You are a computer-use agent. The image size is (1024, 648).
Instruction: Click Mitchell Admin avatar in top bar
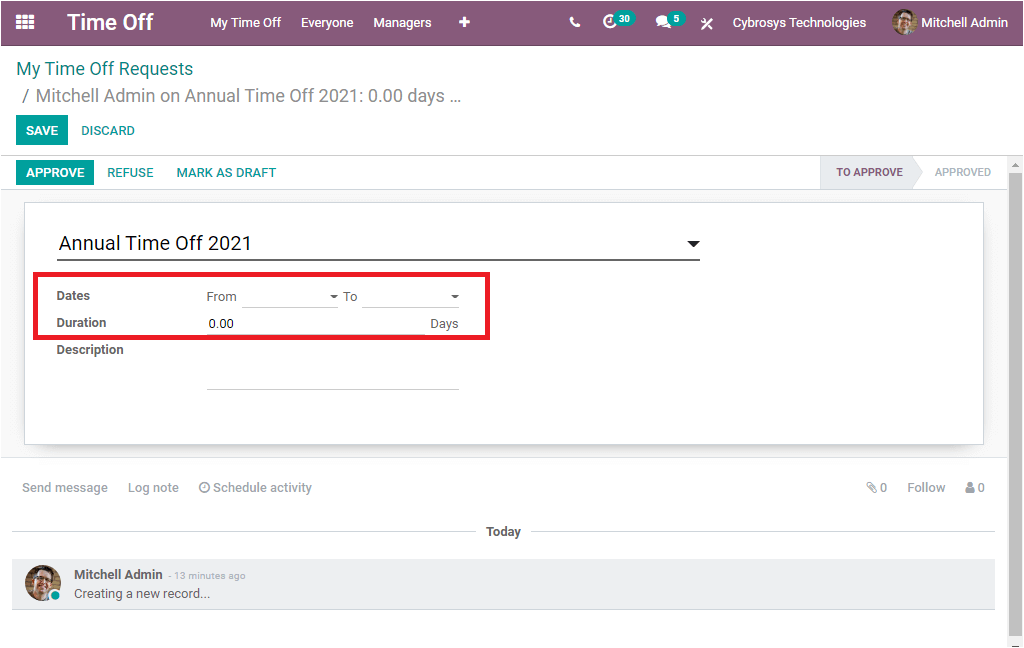tap(904, 22)
